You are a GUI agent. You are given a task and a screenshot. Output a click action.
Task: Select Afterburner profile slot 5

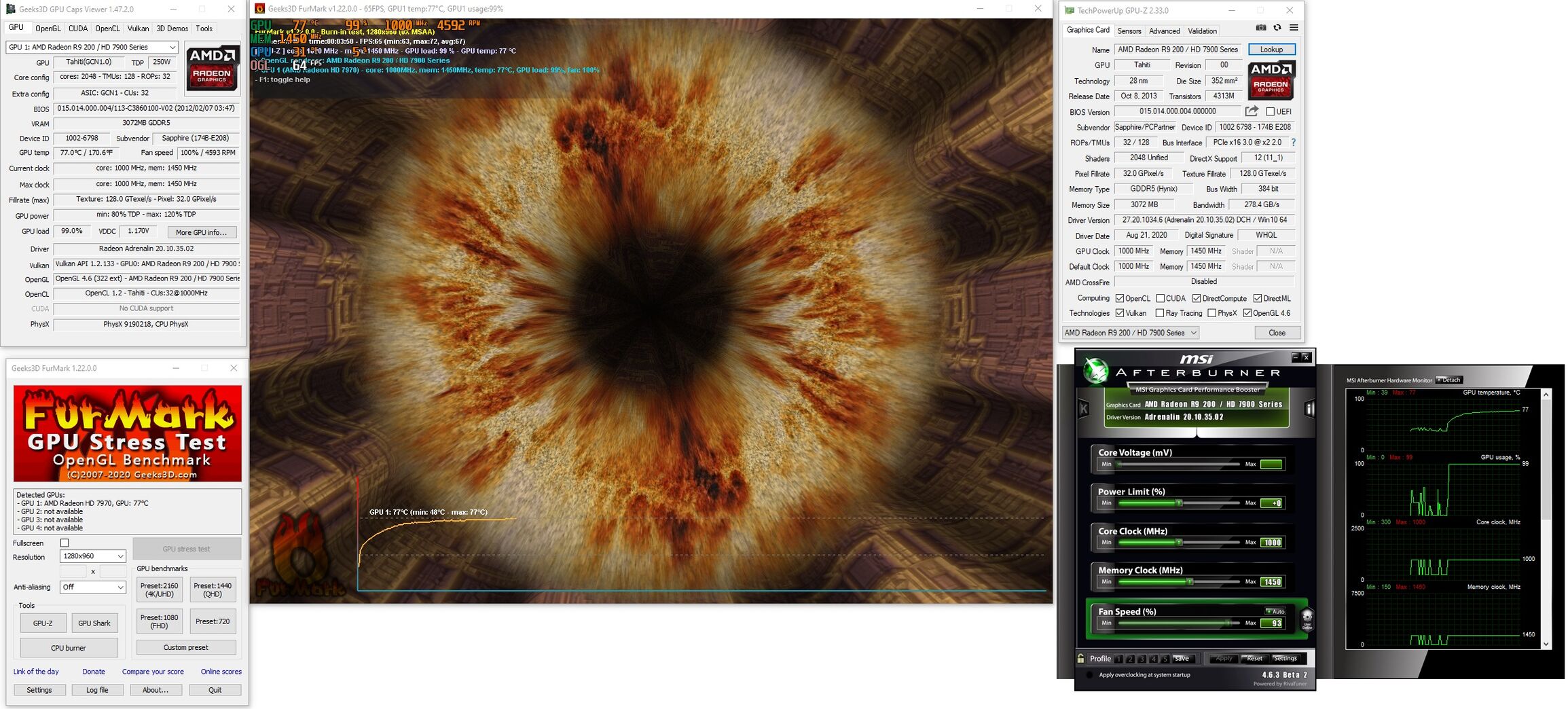[1165, 659]
